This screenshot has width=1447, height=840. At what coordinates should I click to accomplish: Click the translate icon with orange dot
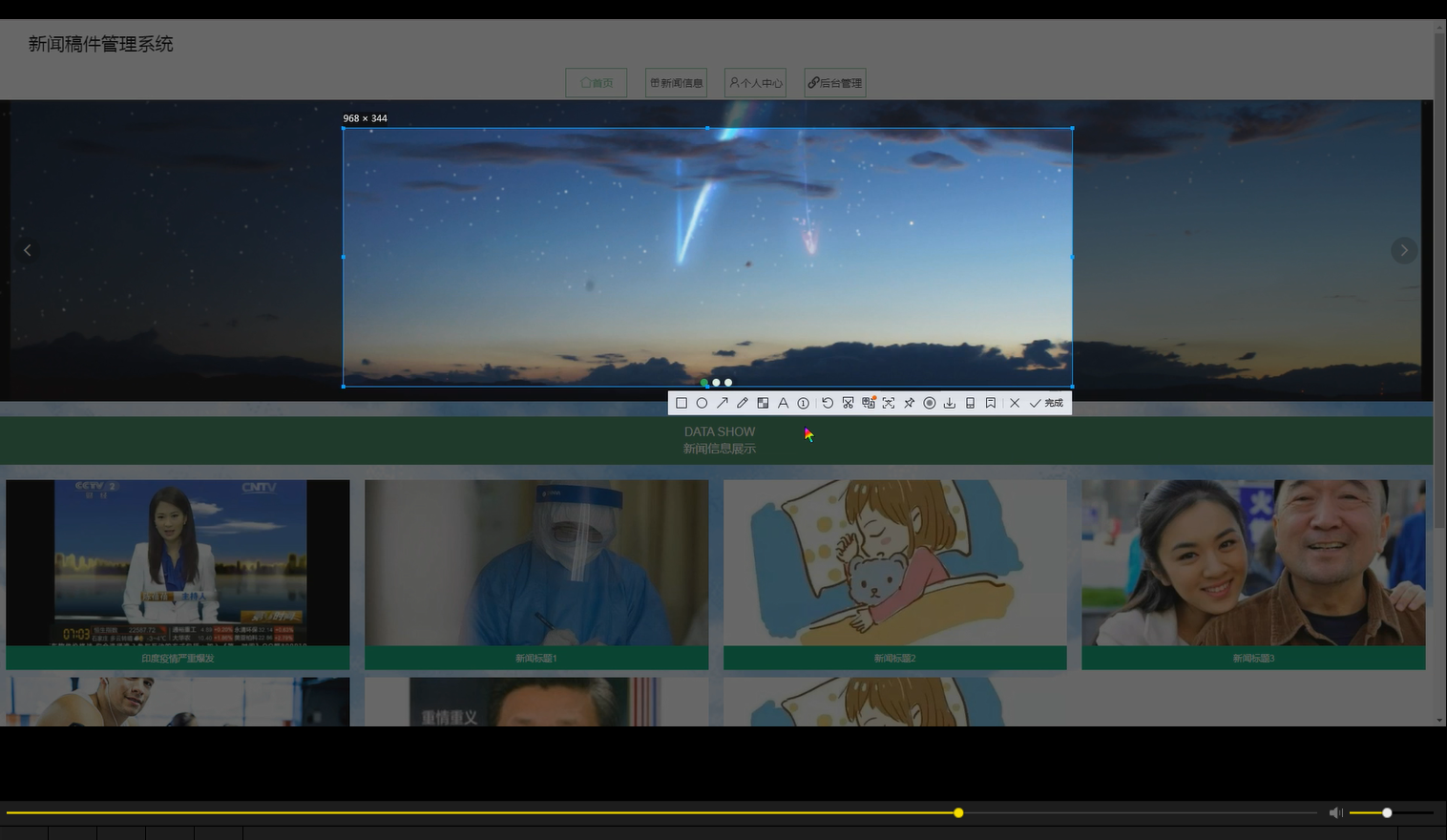click(869, 403)
